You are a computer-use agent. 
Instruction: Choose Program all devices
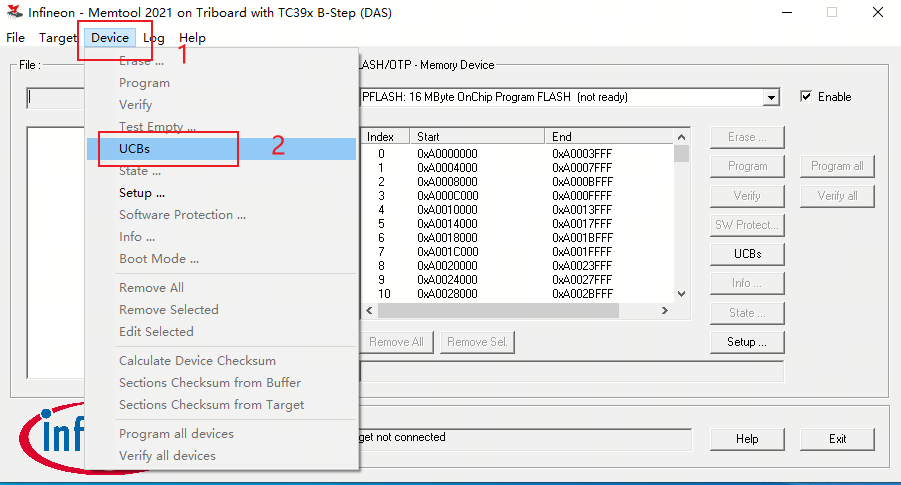coord(221,433)
